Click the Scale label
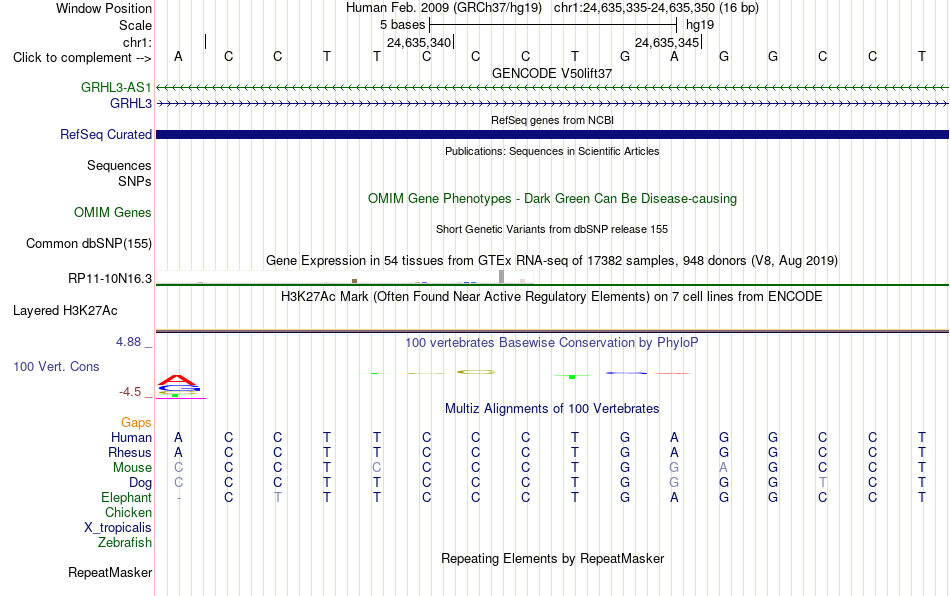This screenshot has width=950, height=596. (135, 25)
